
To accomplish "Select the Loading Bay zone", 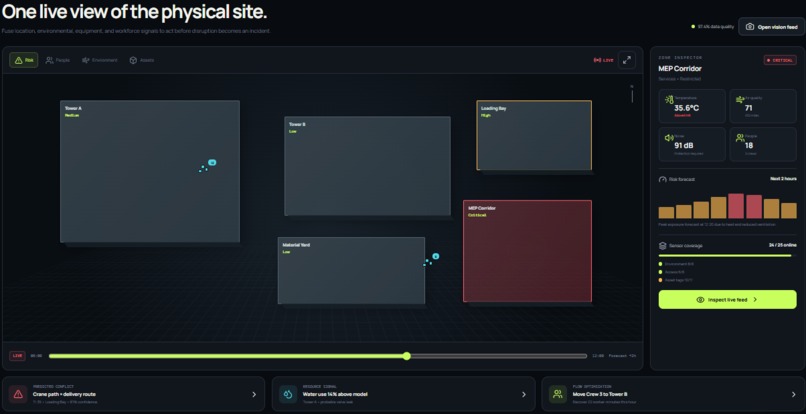I will tap(534, 135).
